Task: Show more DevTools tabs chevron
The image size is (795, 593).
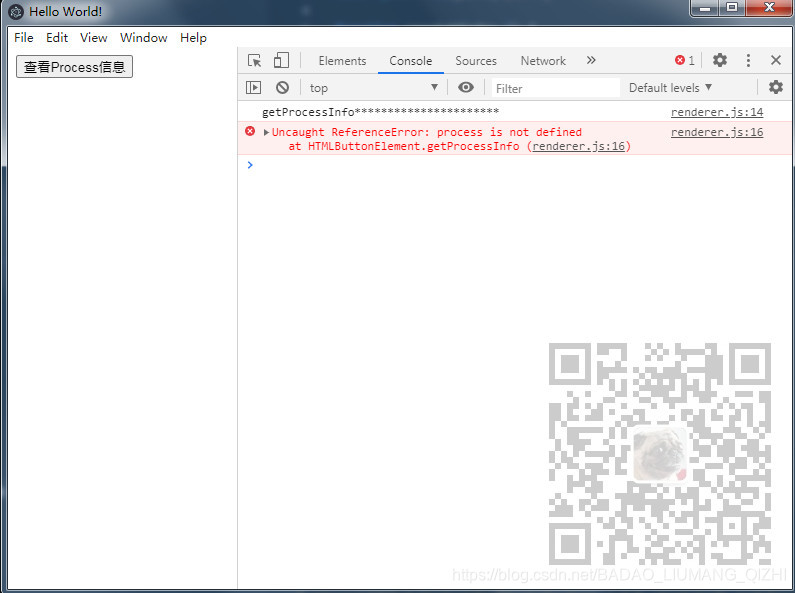Action: pyautogui.click(x=591, y=60)
